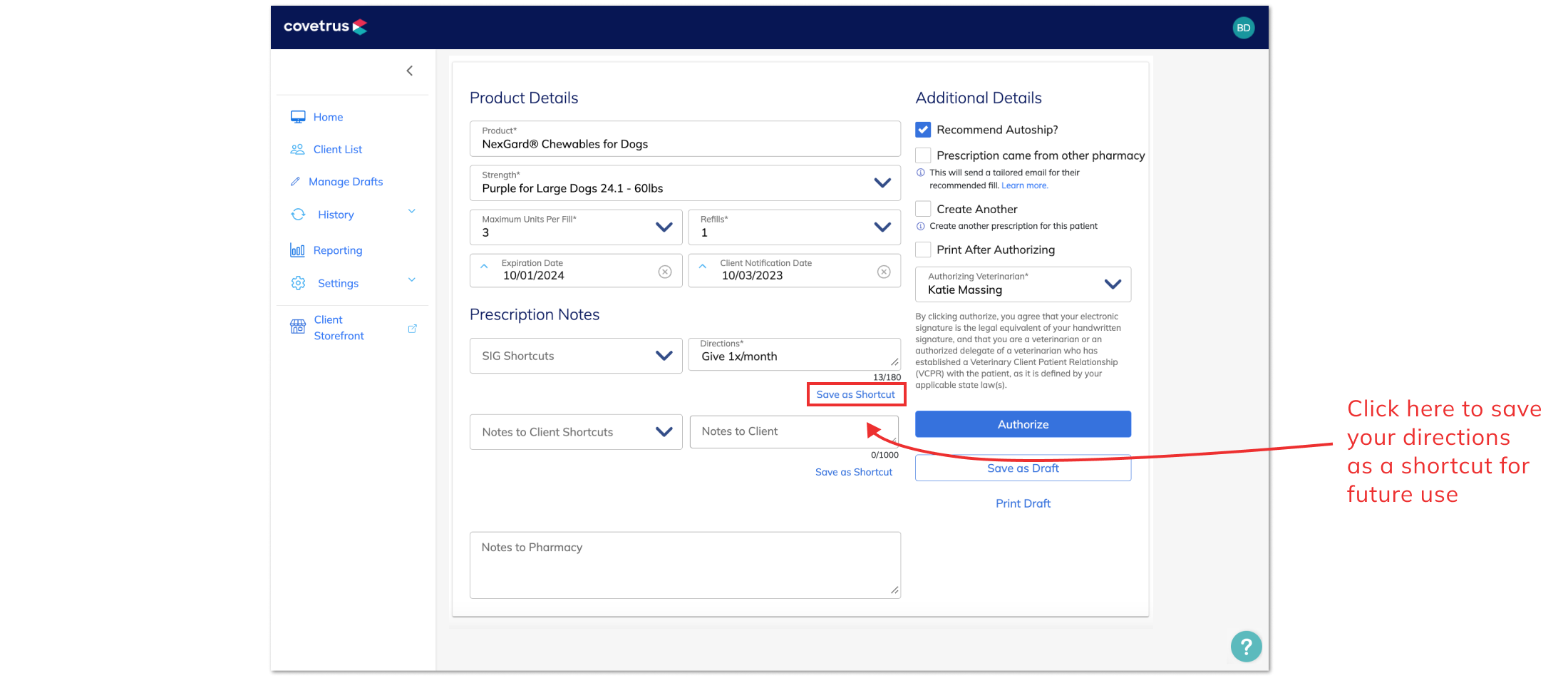Click the external link icon beside Client Storefront
Viewport: 1568px width, 683px height.
412,329
